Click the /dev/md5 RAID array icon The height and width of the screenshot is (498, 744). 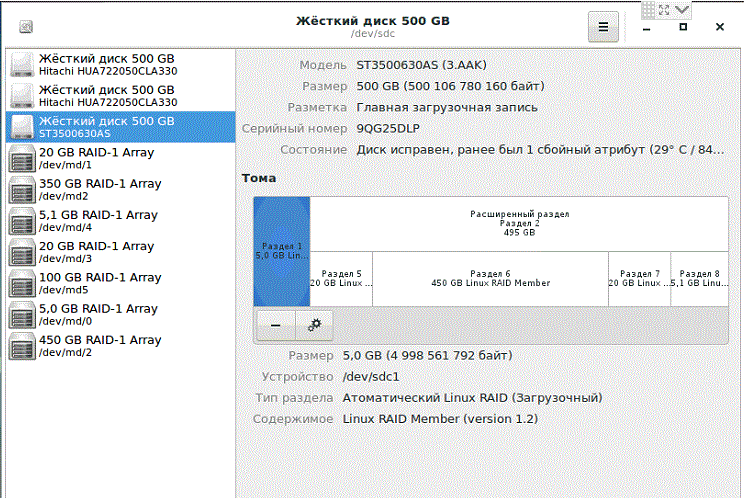[x=22, y=284]
